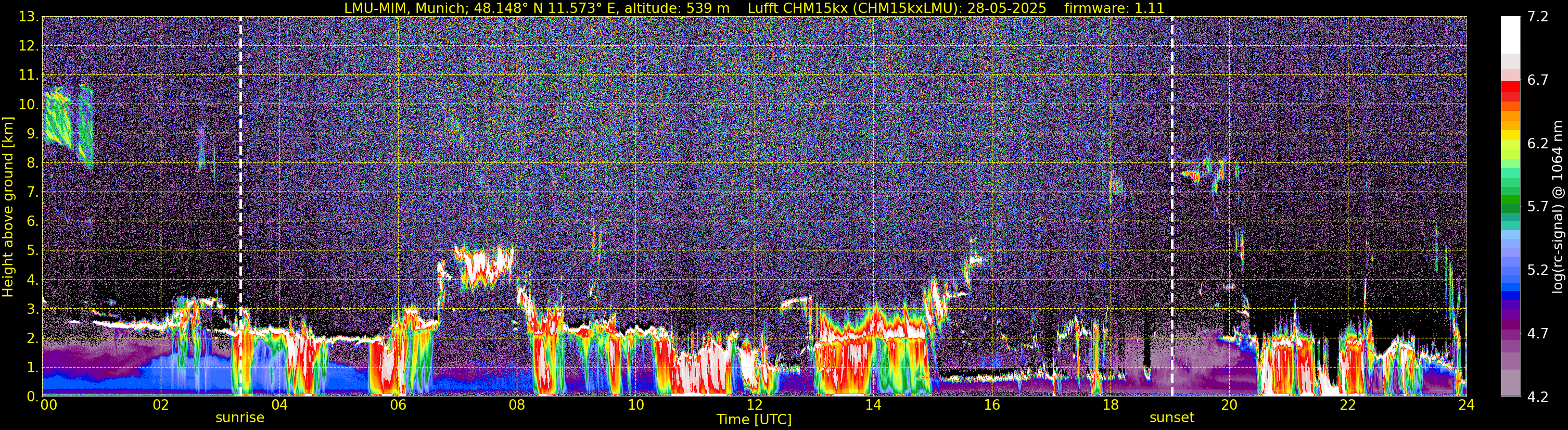Click the white segment atop the colorbar
Viewport: 1568px width, 430px height.
click(1510, 35)
